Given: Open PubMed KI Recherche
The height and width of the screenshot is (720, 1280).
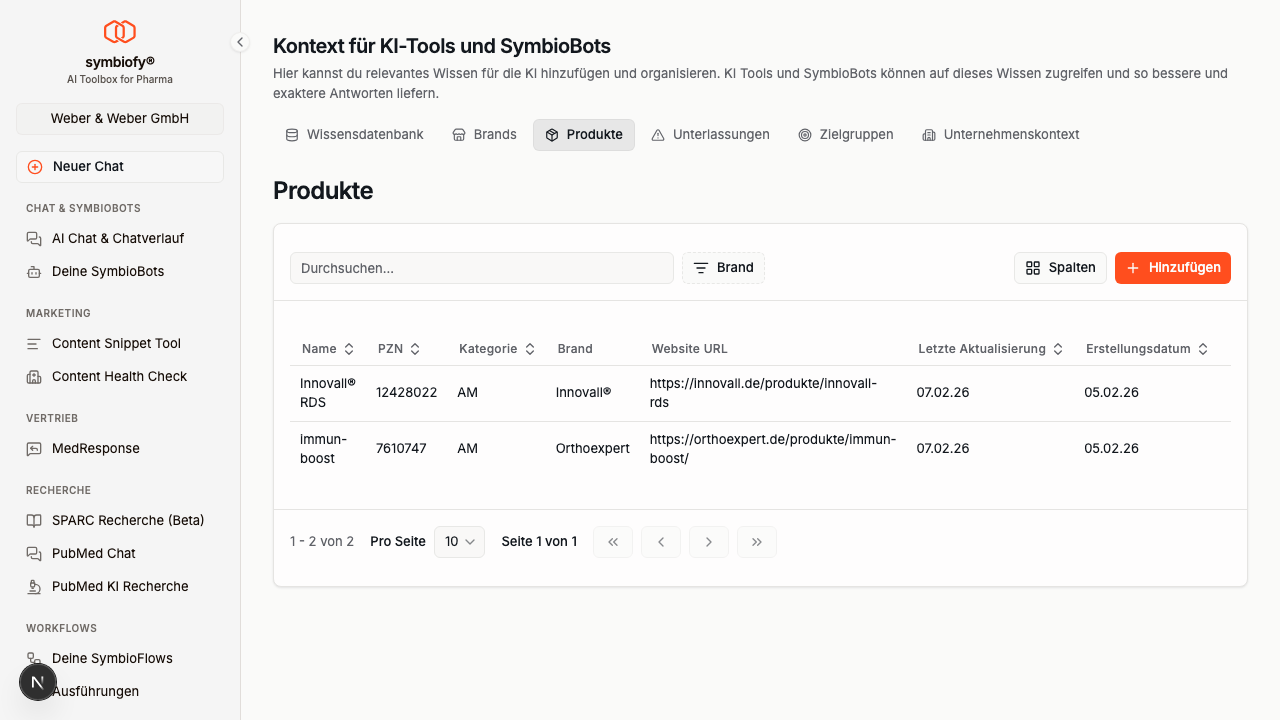Looking at the screenshot, I should coord(120,586).
